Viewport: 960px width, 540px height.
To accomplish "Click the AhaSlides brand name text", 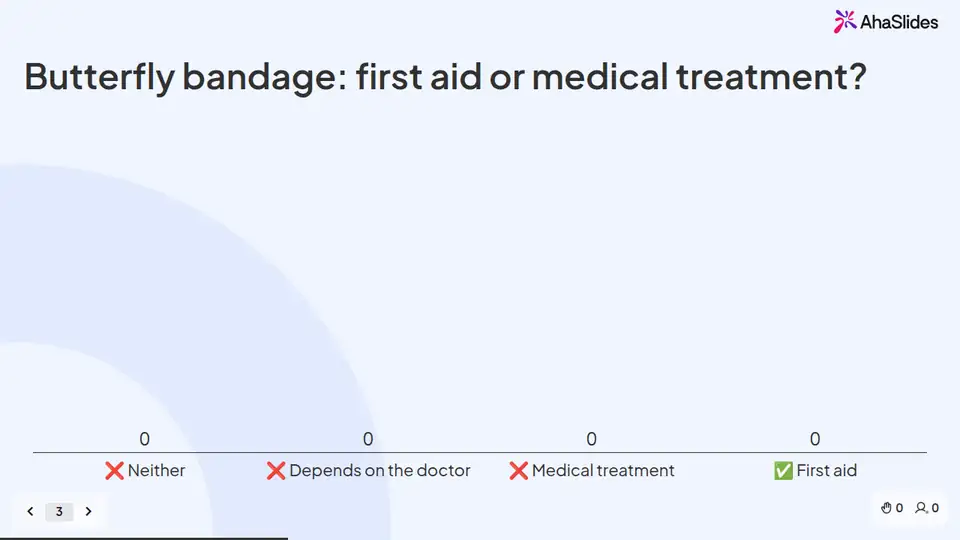I will coord(899,23).
